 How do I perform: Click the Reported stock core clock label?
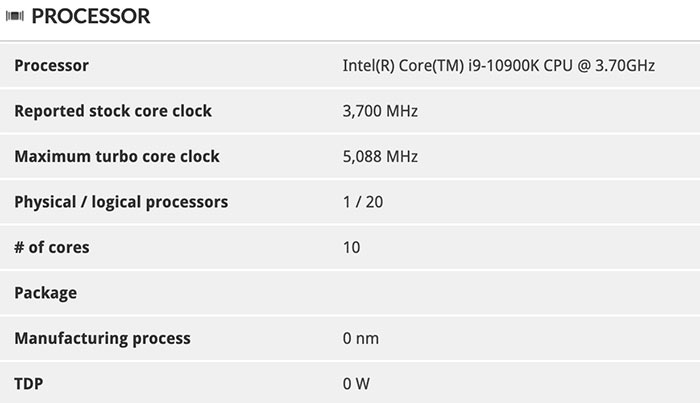coord(113,111)
